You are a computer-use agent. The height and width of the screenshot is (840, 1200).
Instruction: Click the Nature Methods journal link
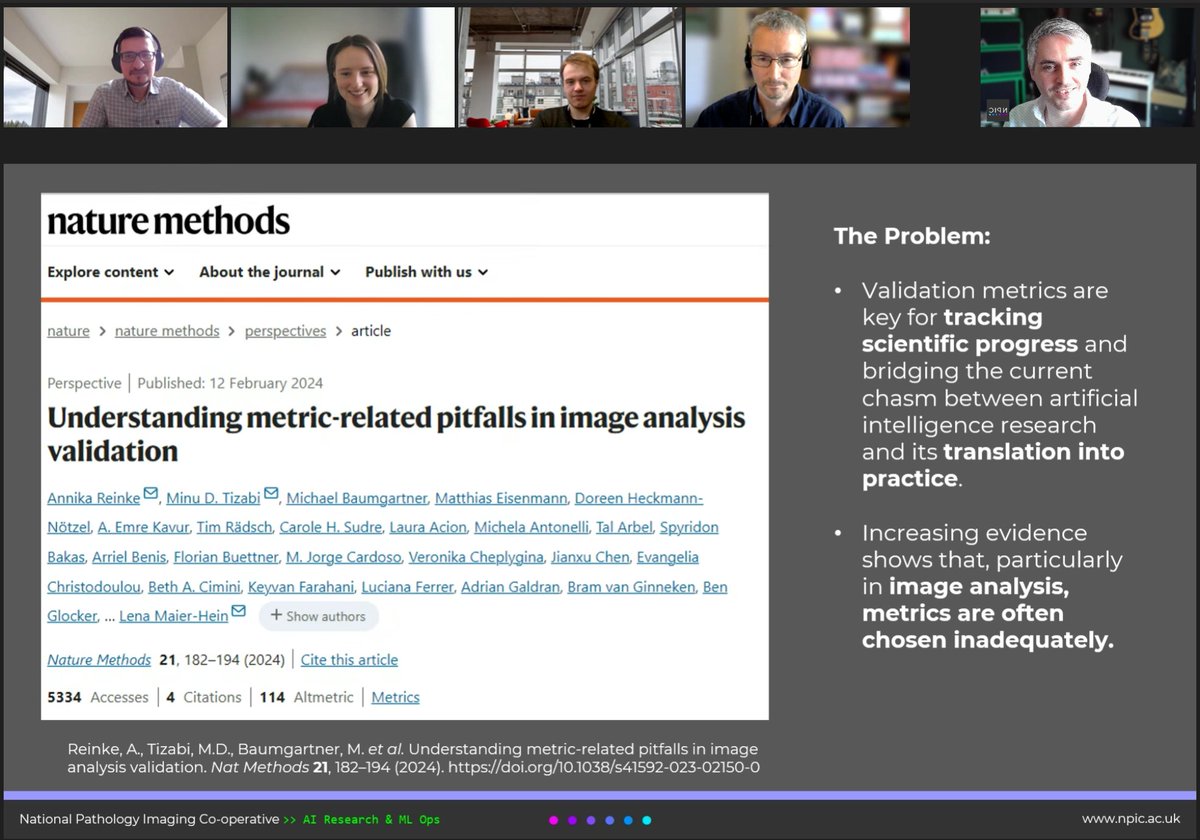[x=99, y=660]
